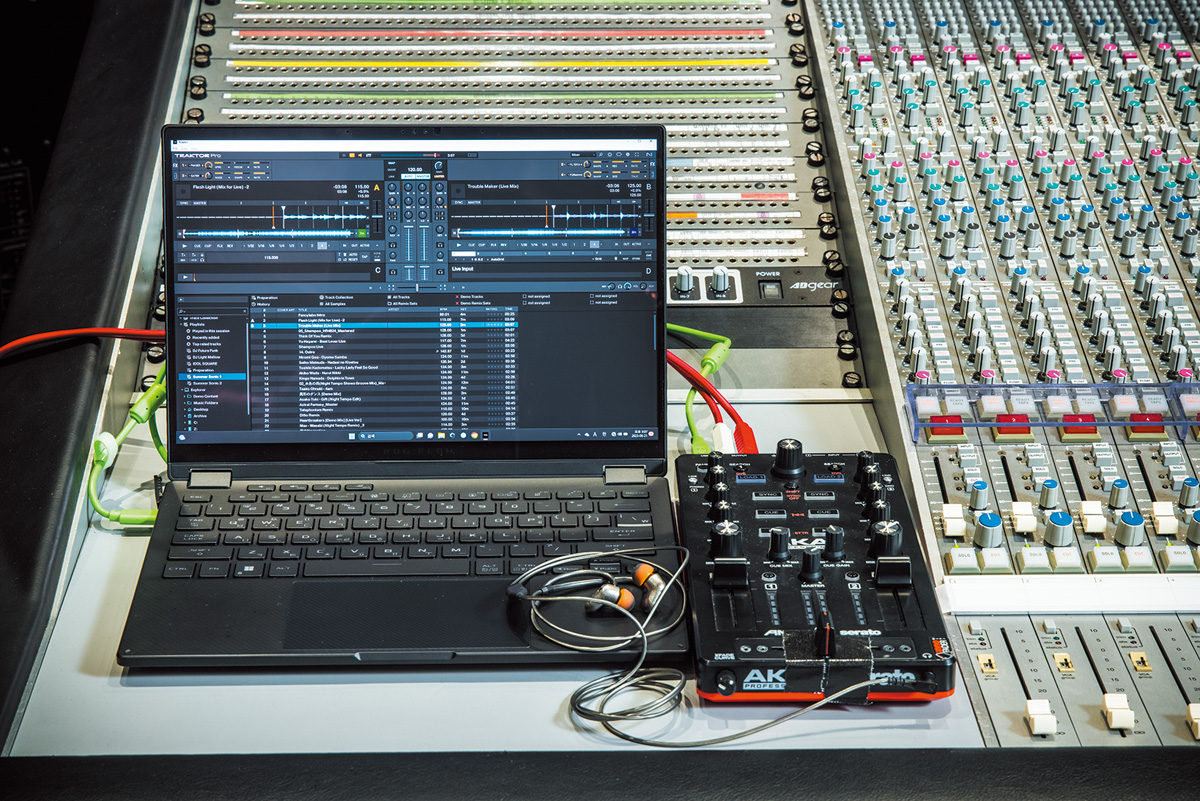Toggle MASTER on Deck A

point(200,203)
